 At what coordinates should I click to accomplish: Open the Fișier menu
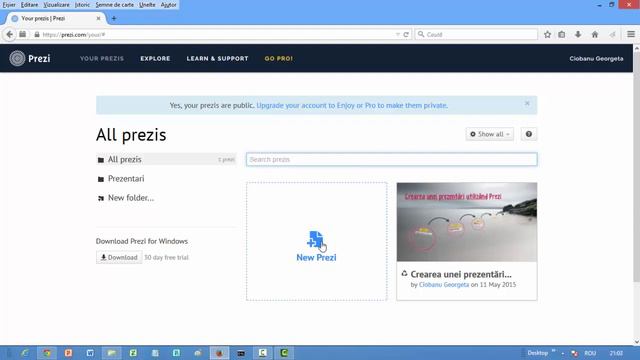[x=9, y=5]
